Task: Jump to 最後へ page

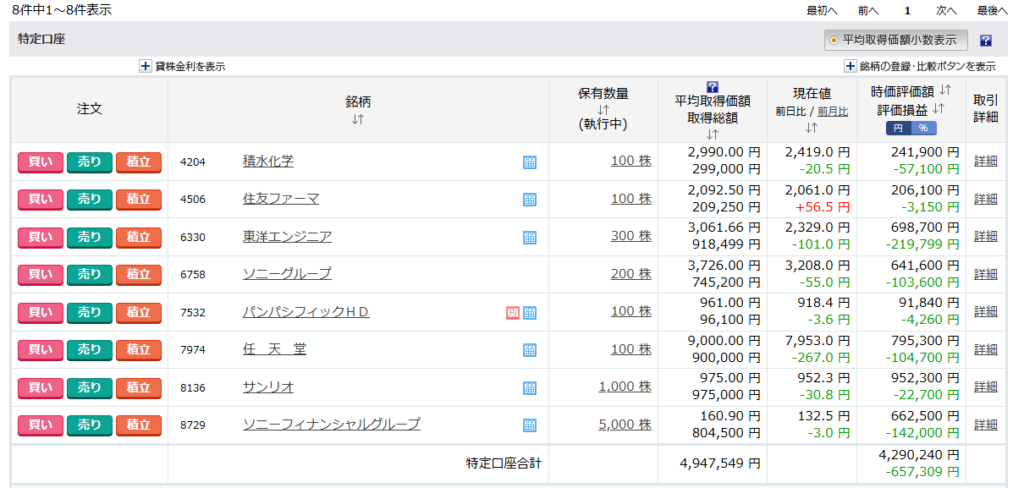Action: [x=992, y=10]
